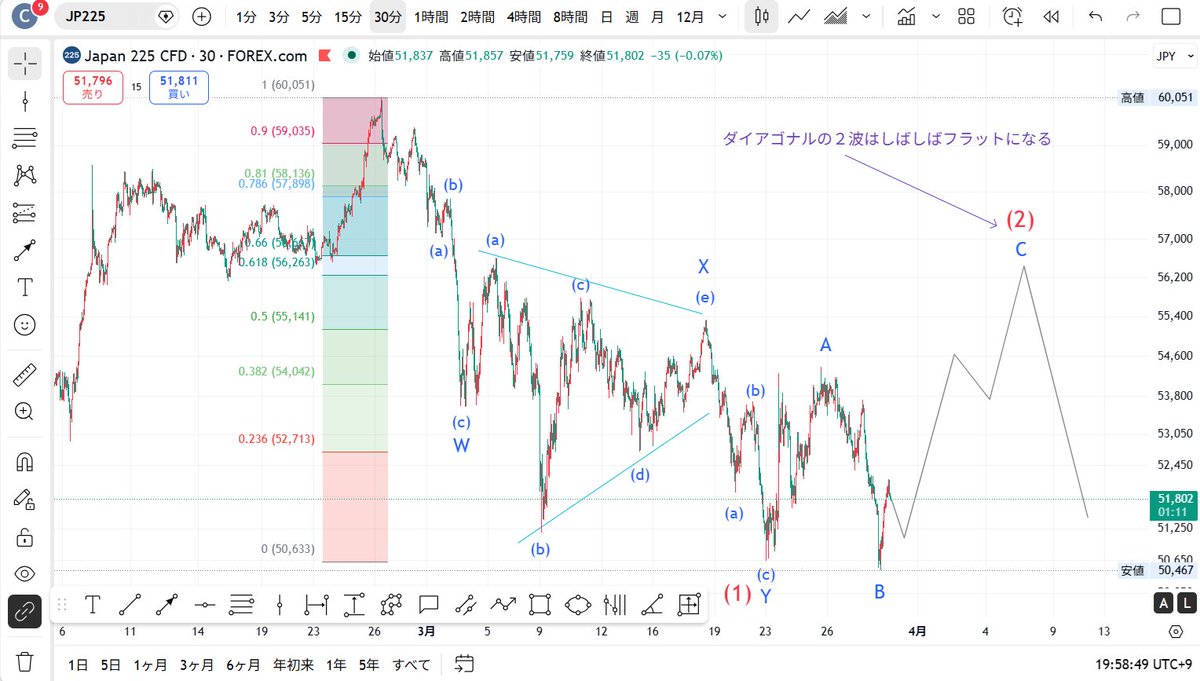Toggle stay in drawing mode
The height and width of the screenshot is (681, 1200).
pos(25,498)
